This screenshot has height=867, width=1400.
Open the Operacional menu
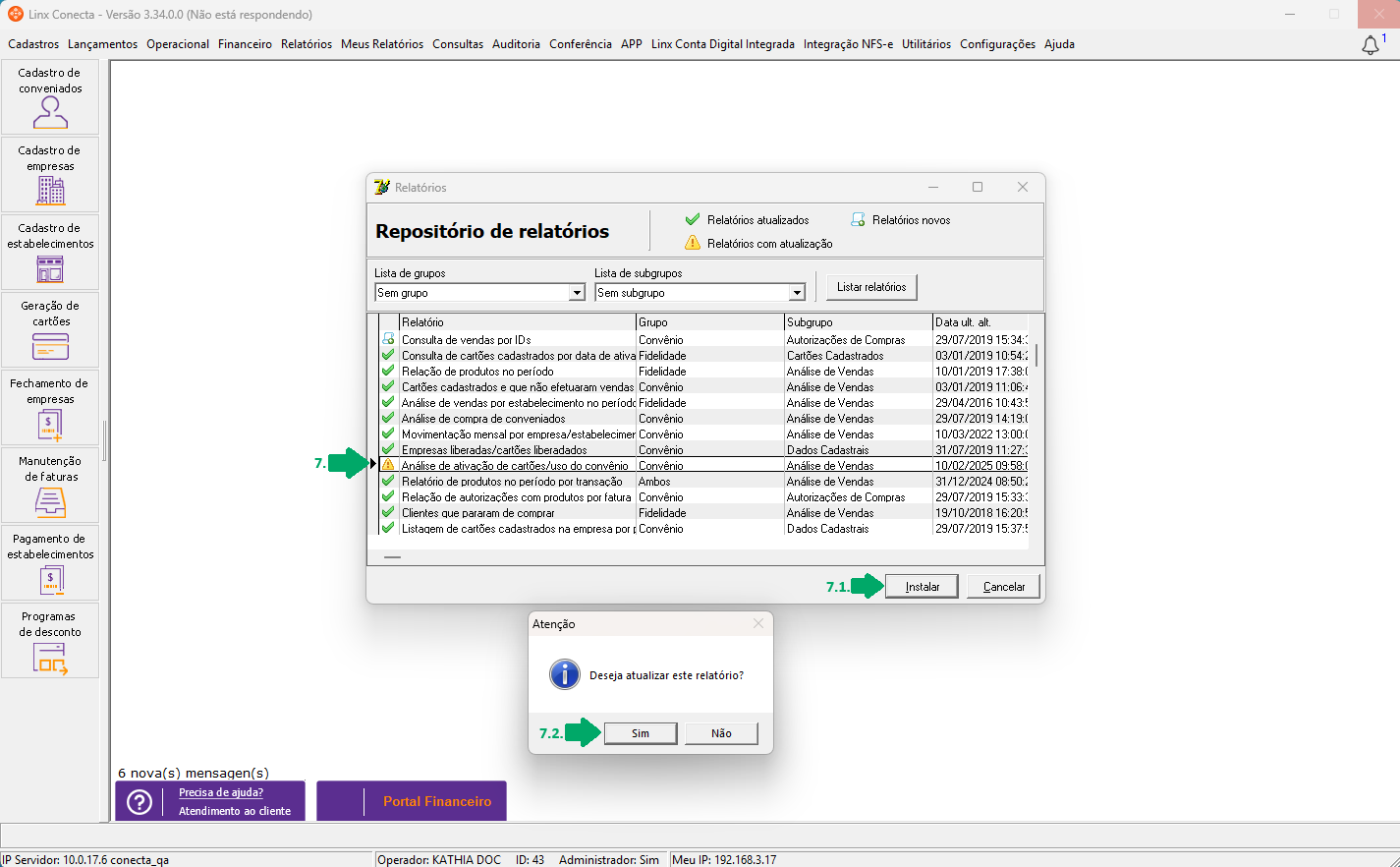(178, 44)
